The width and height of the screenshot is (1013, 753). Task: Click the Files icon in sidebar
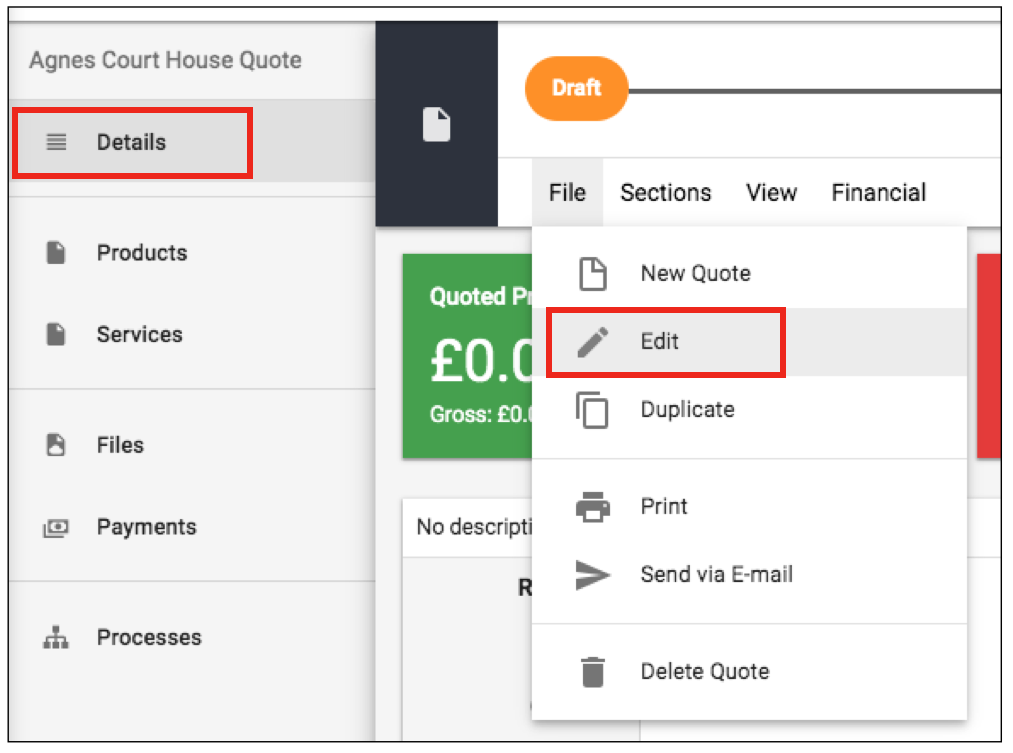point(56,445)
